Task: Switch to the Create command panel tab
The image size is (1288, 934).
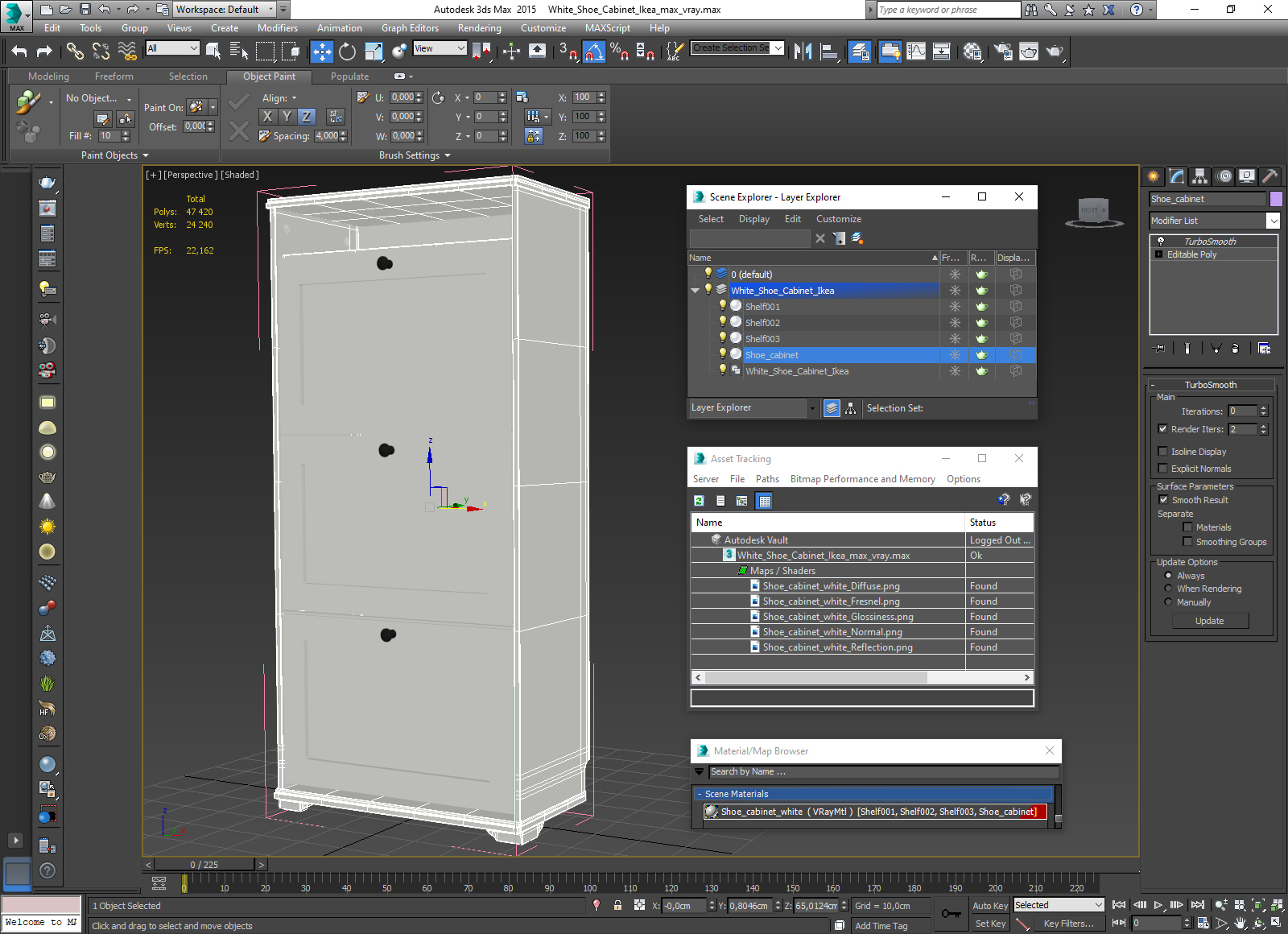Action: (1154, 176)
